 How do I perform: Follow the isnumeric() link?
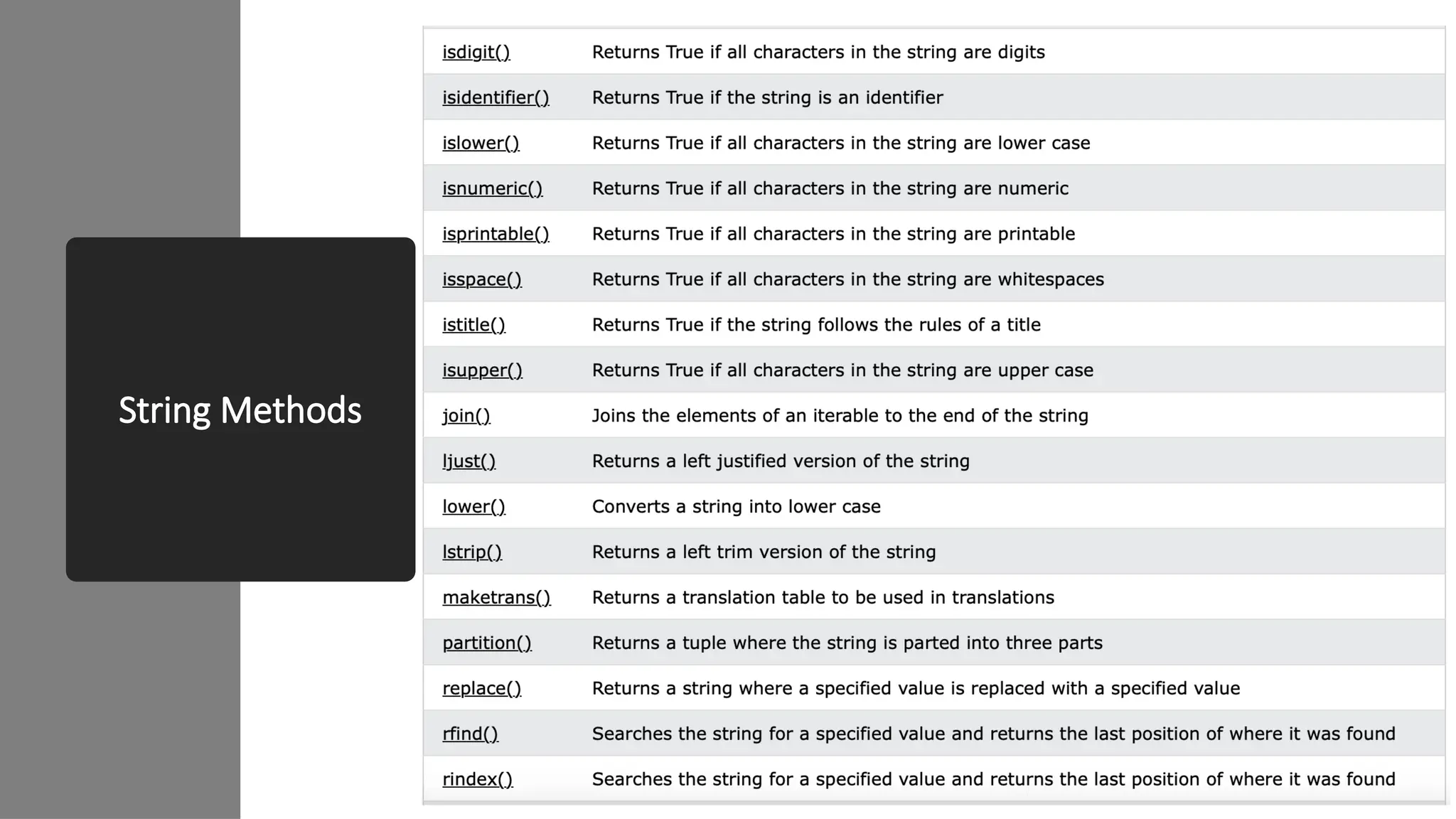click(x=492, y=188)
